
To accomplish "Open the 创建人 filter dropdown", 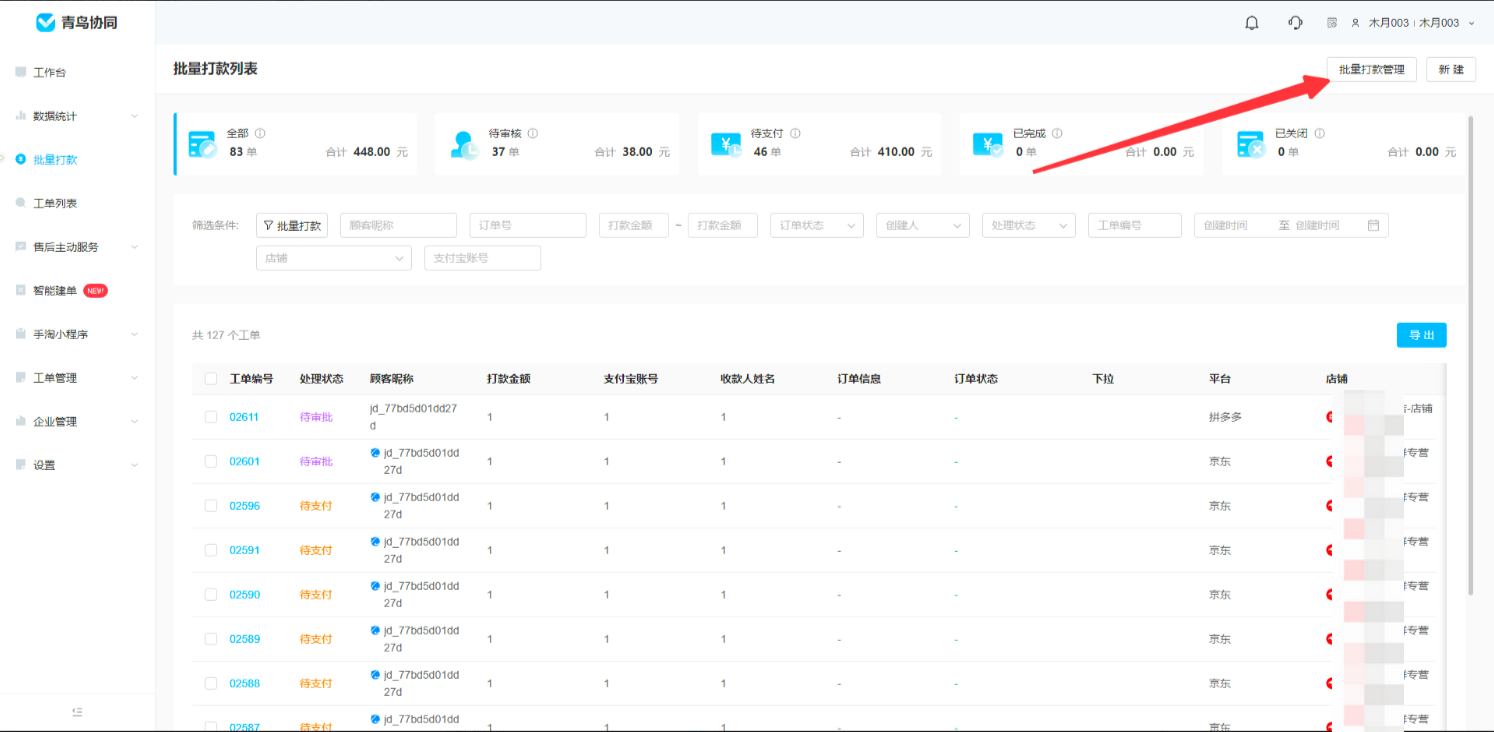I will [923, 225].
